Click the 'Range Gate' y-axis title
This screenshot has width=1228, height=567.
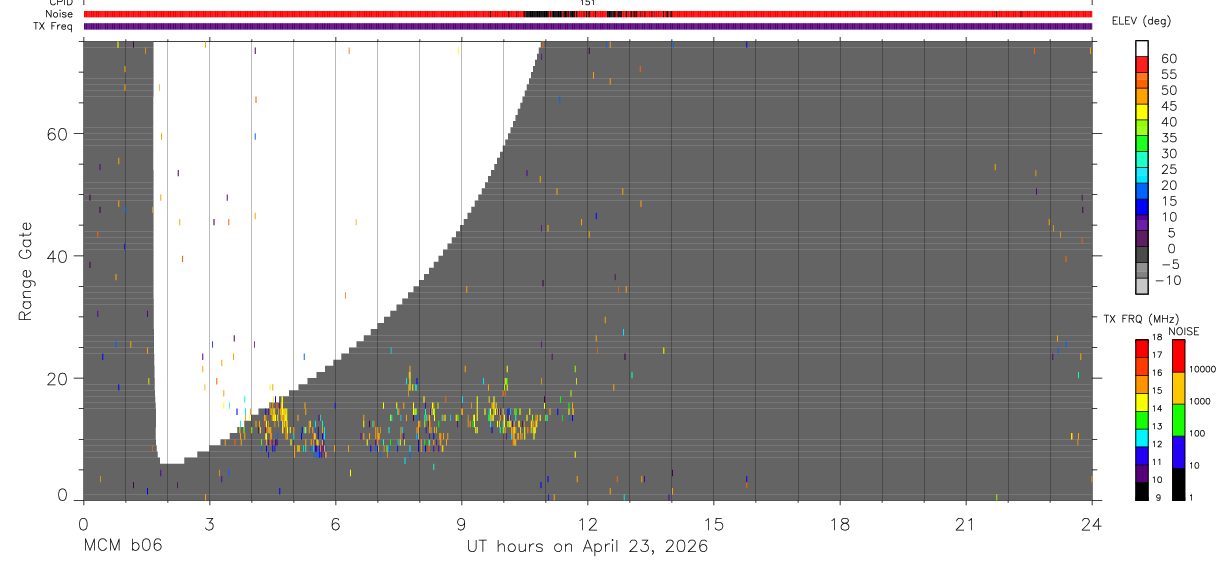tap(26, 271)
